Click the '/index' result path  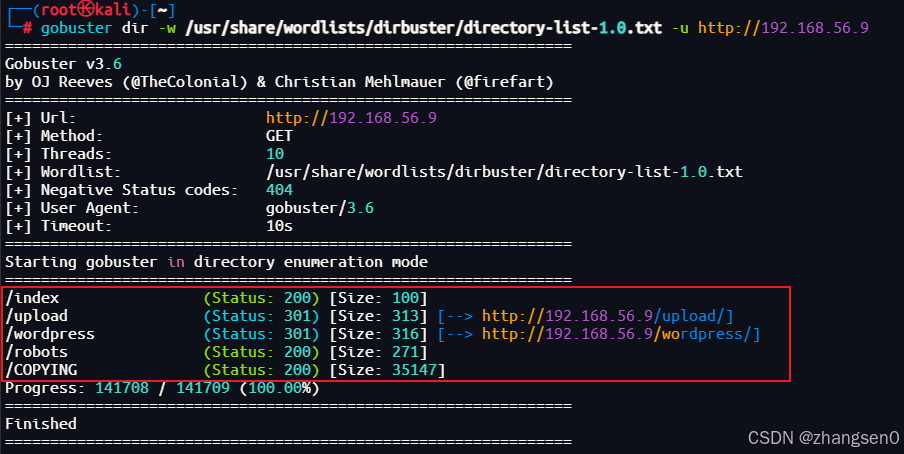pyautogui.click(x=32, y=298)
